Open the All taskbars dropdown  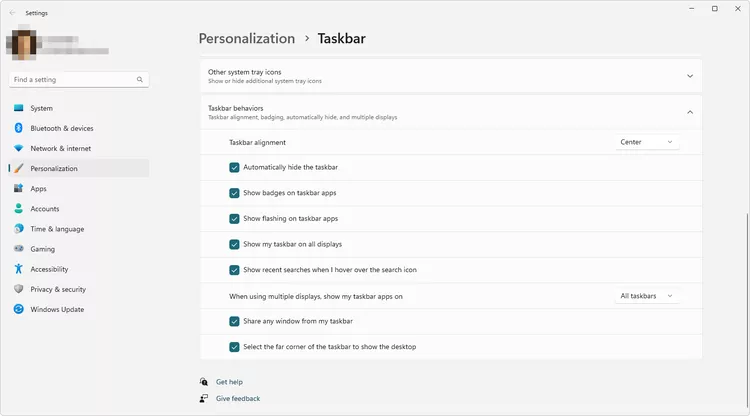click(x=647, y=296)
